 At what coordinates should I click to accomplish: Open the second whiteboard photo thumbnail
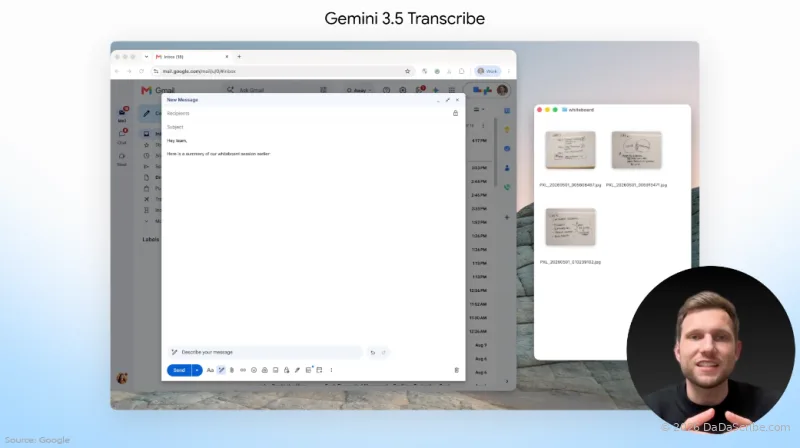coord(637,150)
